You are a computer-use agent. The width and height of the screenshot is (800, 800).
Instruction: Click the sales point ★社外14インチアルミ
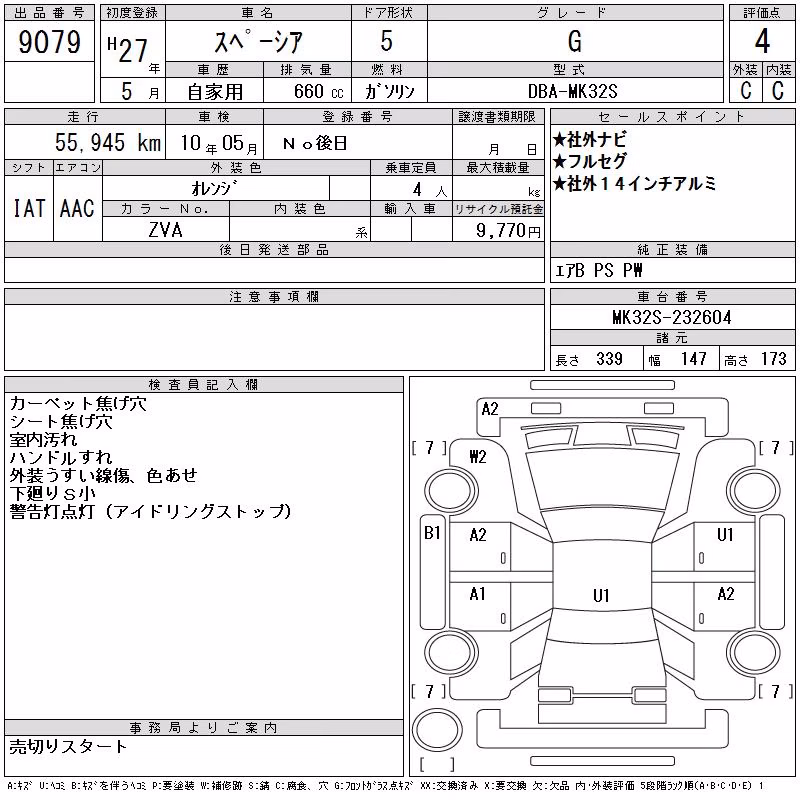tap(634, 183)
